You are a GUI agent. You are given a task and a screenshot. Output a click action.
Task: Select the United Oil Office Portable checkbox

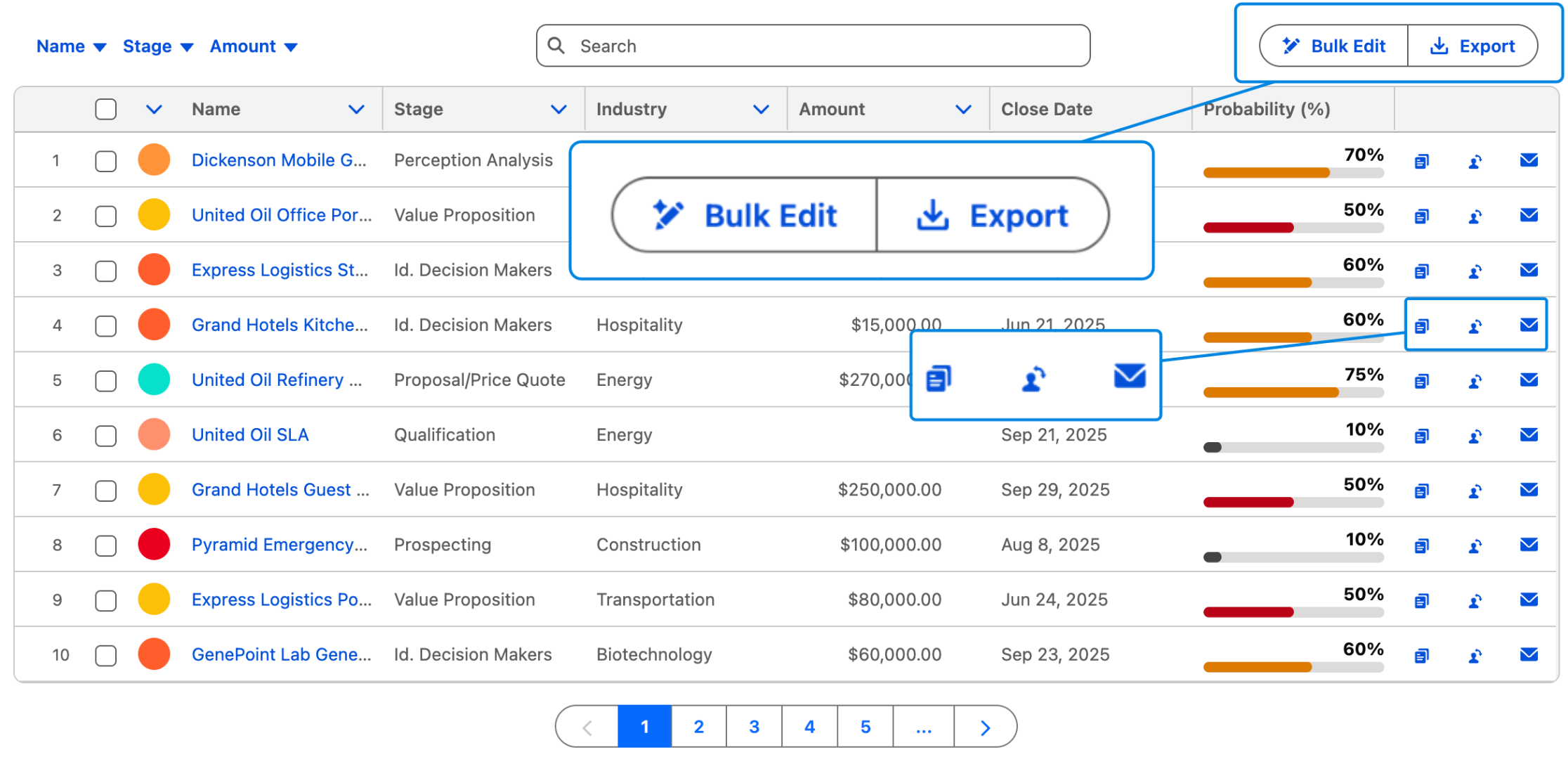tap(105, 216)
